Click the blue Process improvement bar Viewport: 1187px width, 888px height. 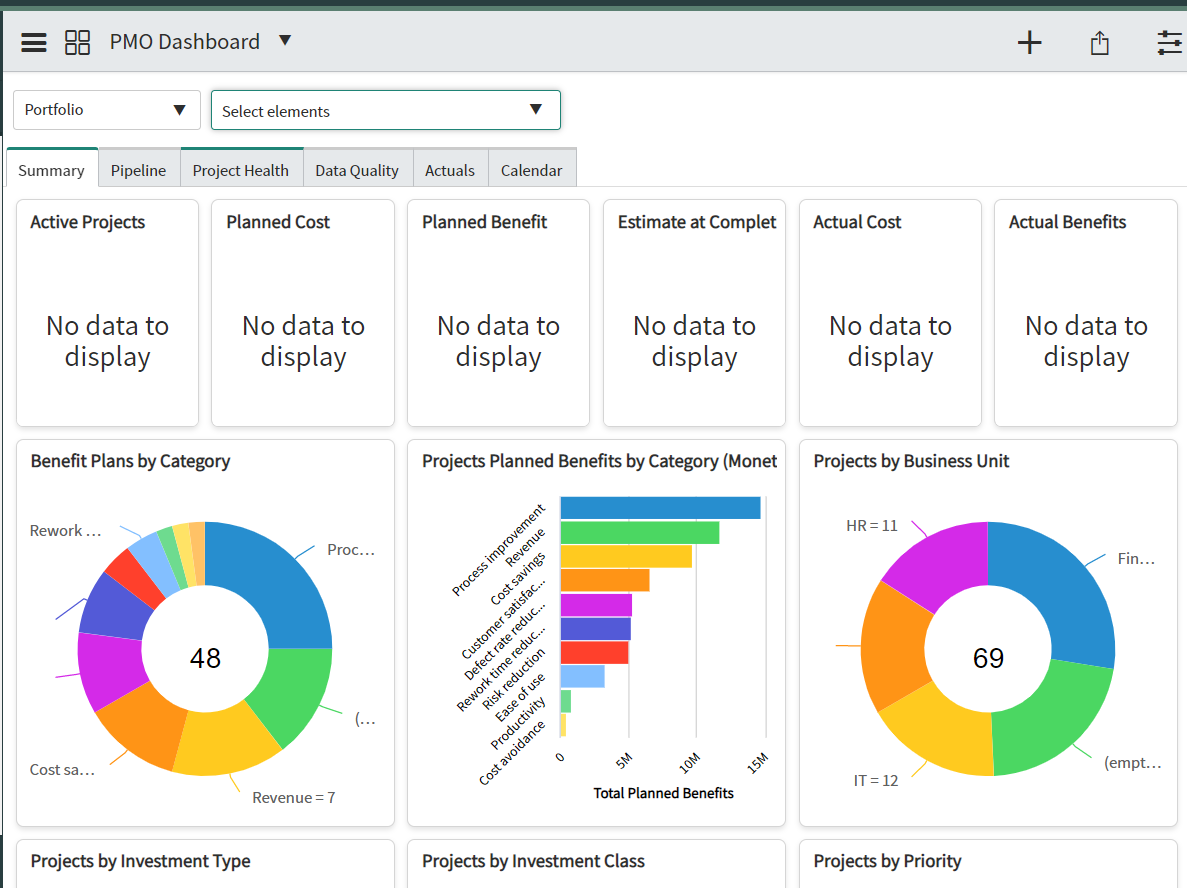660,505
